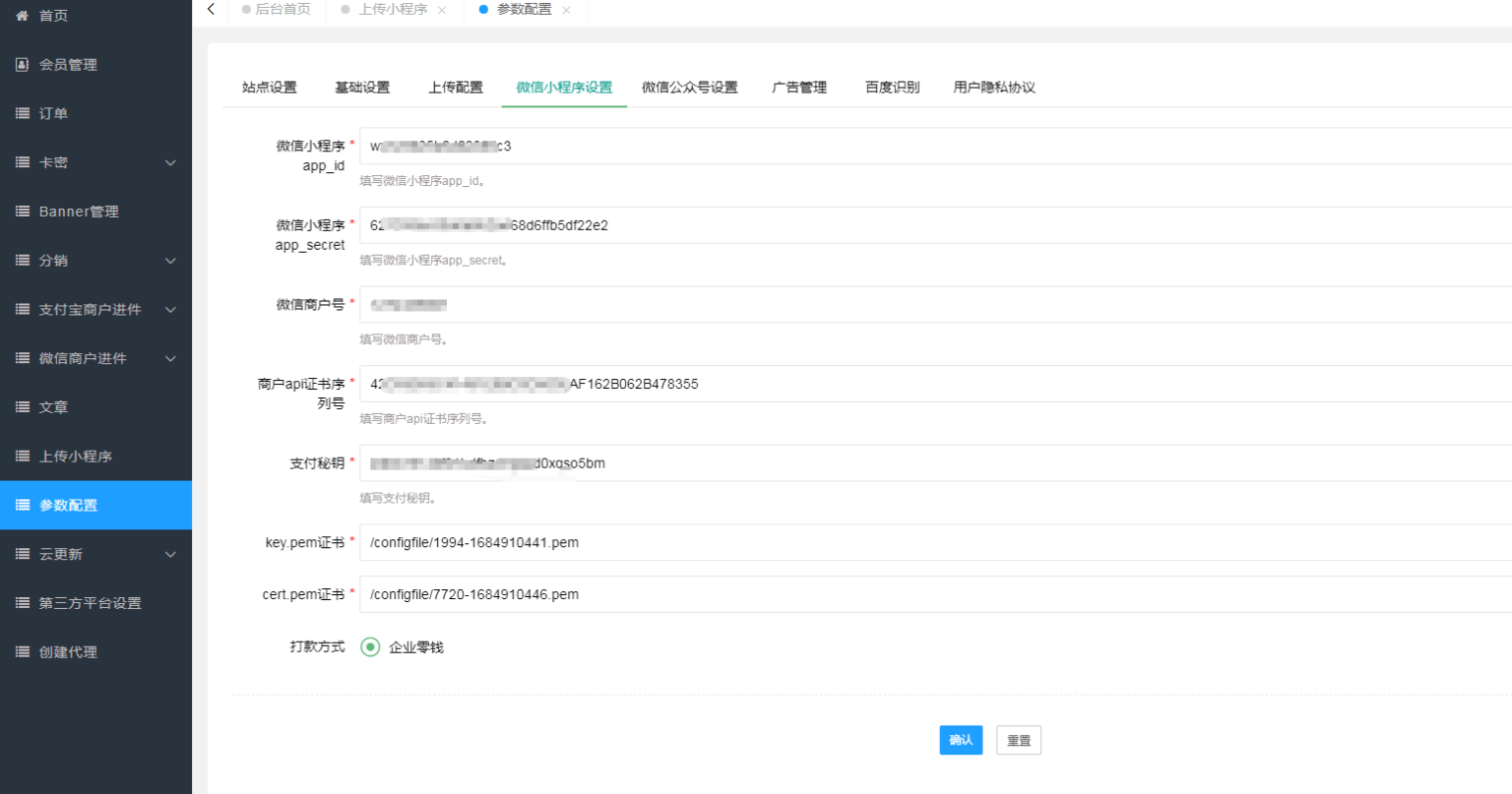Select the 会员管理 member management icon
1512x794 pixels.
tap(22, 64)
